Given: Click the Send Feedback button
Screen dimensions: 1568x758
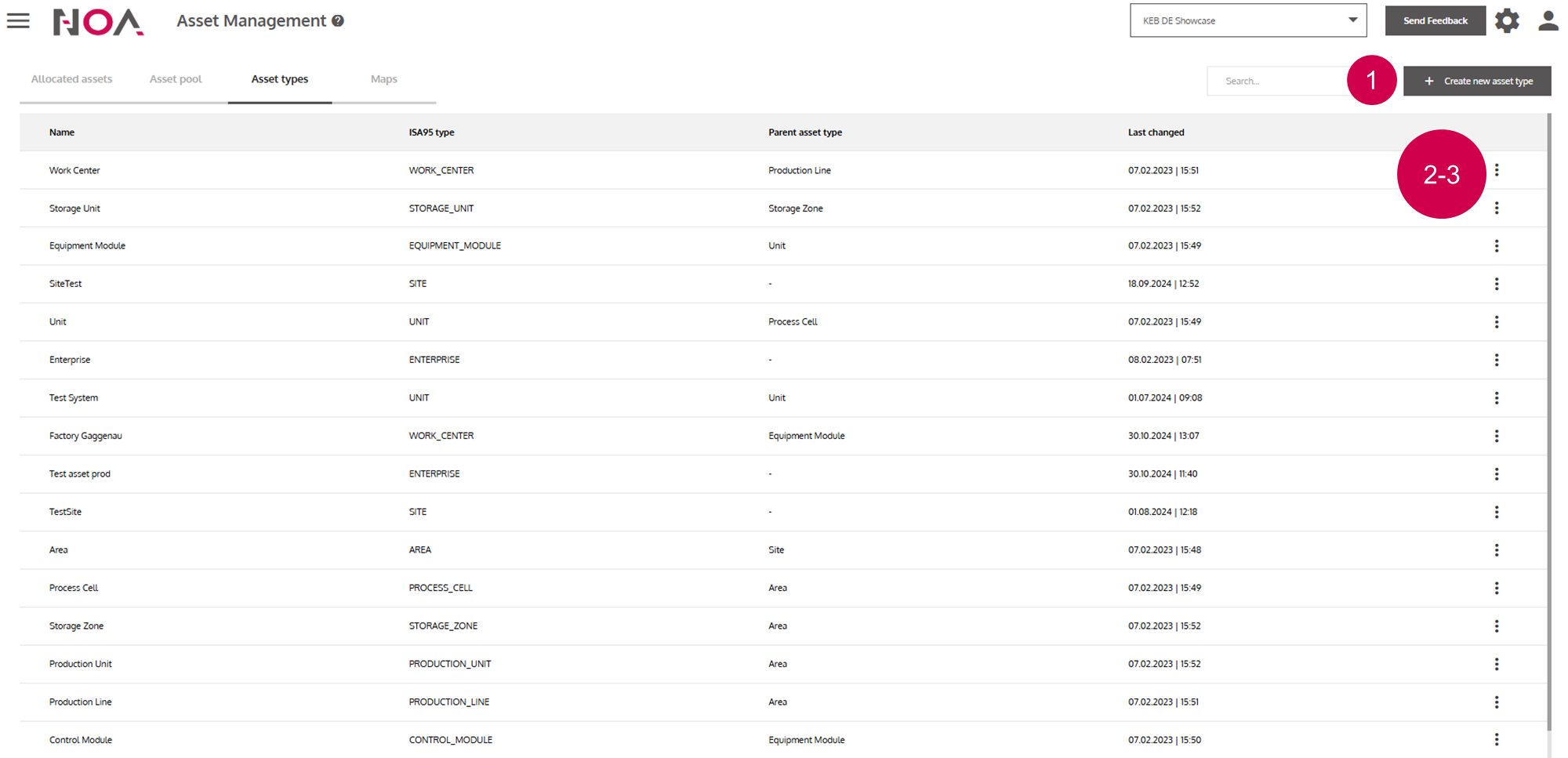Looking at the screenshot, I should [x=1435, y=21].
